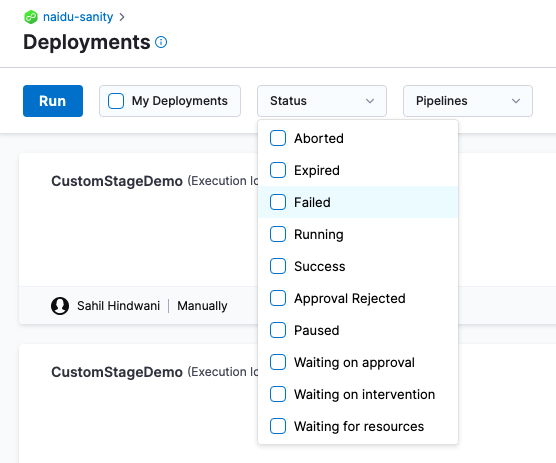Open the first CustomStageDemo execution card
The image size is (556, 463).
pos(117,181)
